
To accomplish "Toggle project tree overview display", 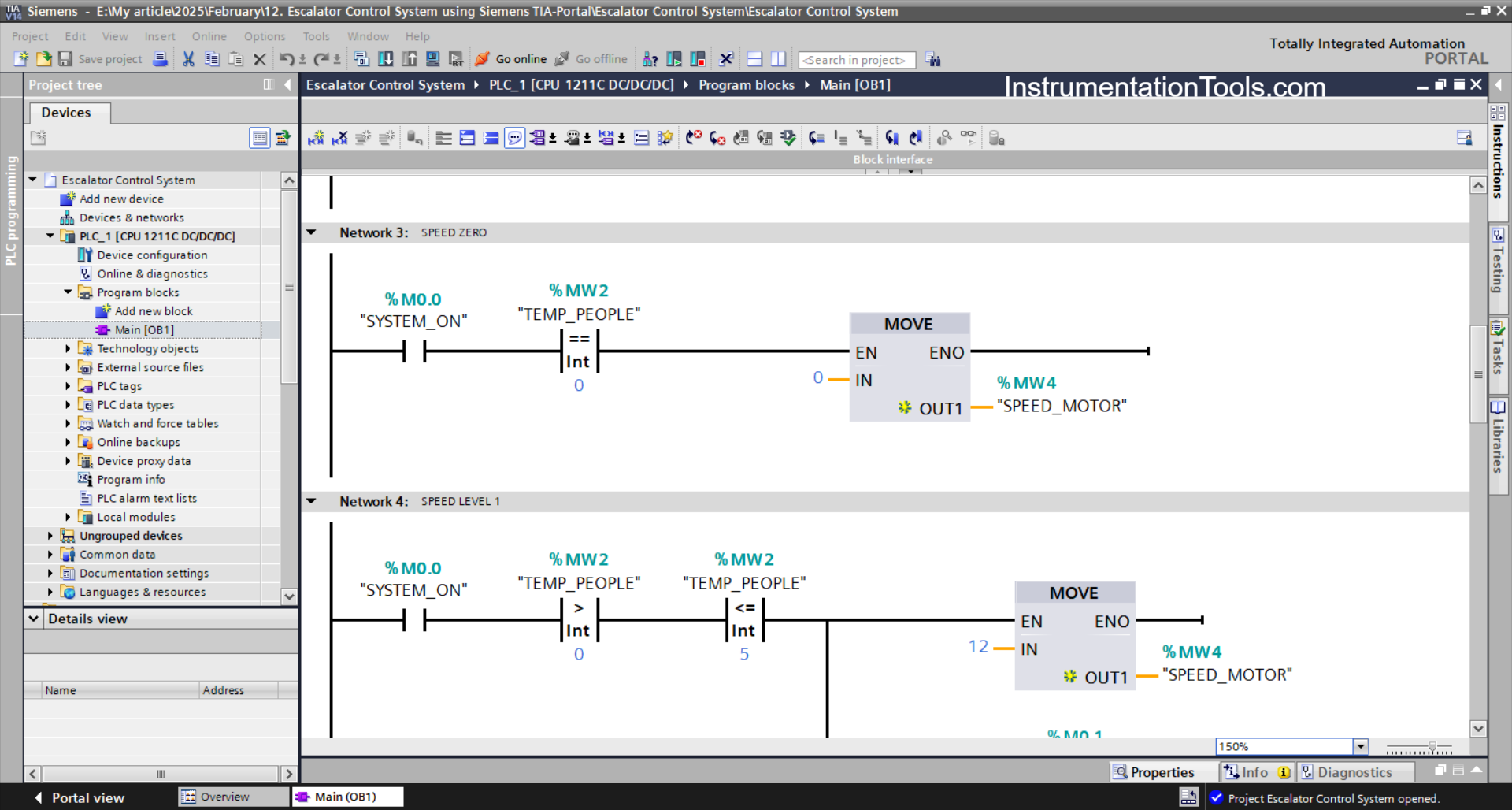I will click(x=259, y=138).
